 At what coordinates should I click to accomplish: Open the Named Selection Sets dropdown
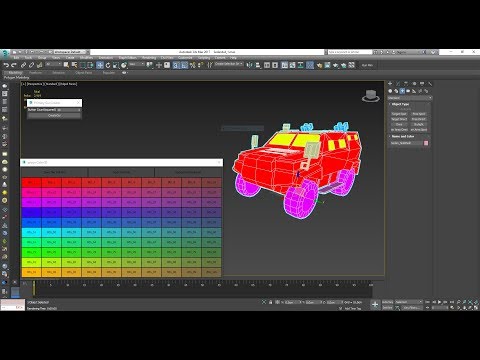coord(229,64)
